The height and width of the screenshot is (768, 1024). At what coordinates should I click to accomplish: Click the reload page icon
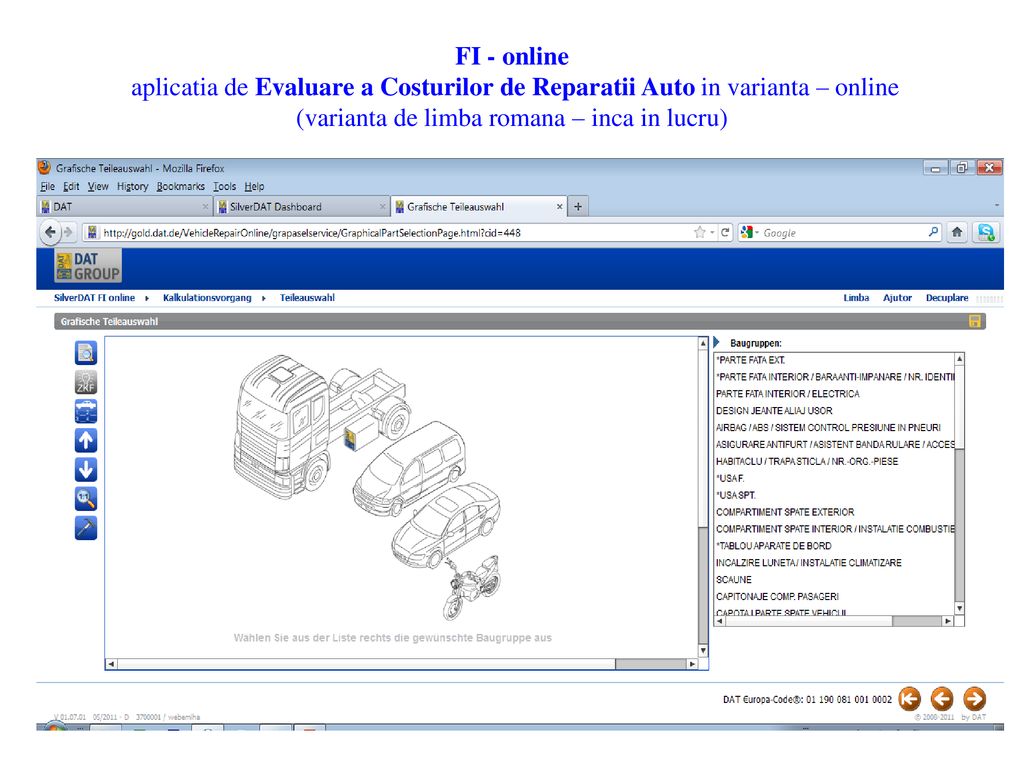pyautogui.click(x=725, y=232)
